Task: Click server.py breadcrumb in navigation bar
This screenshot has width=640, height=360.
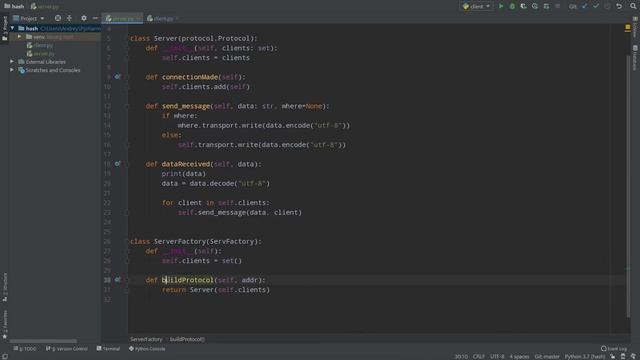Action: (44, 6)
